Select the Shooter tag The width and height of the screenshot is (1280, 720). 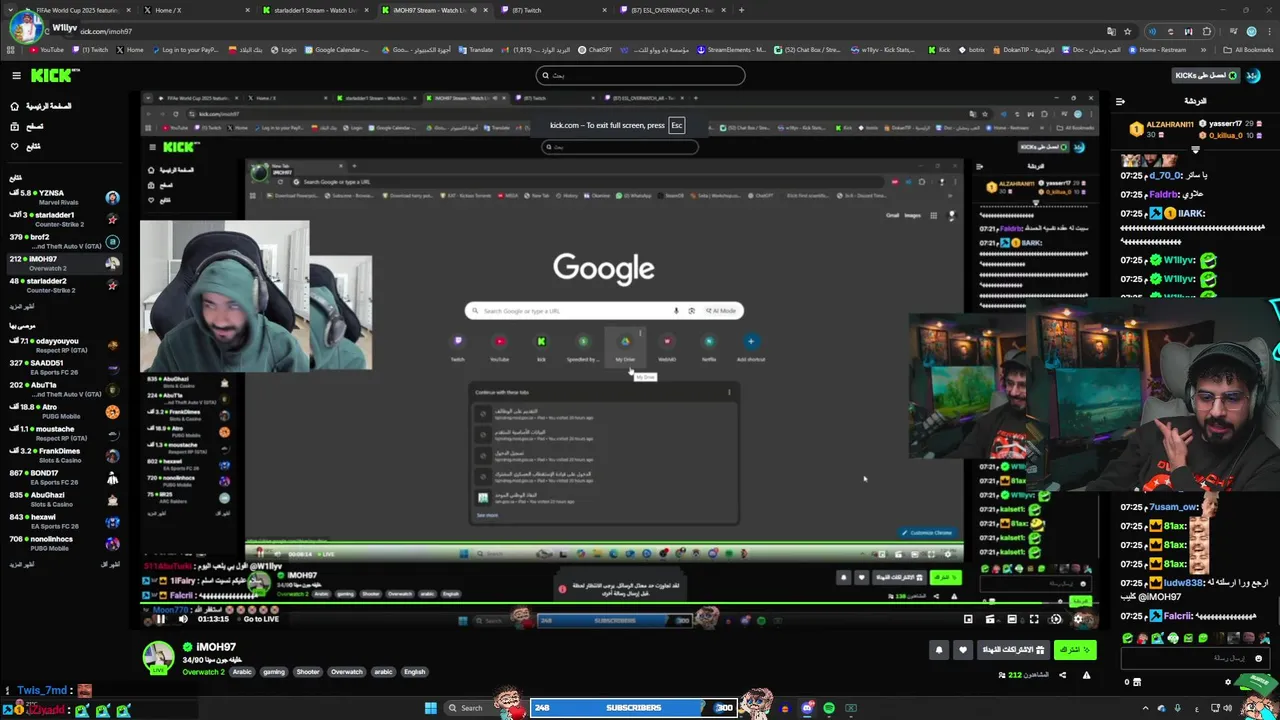(x=308, y=672)
